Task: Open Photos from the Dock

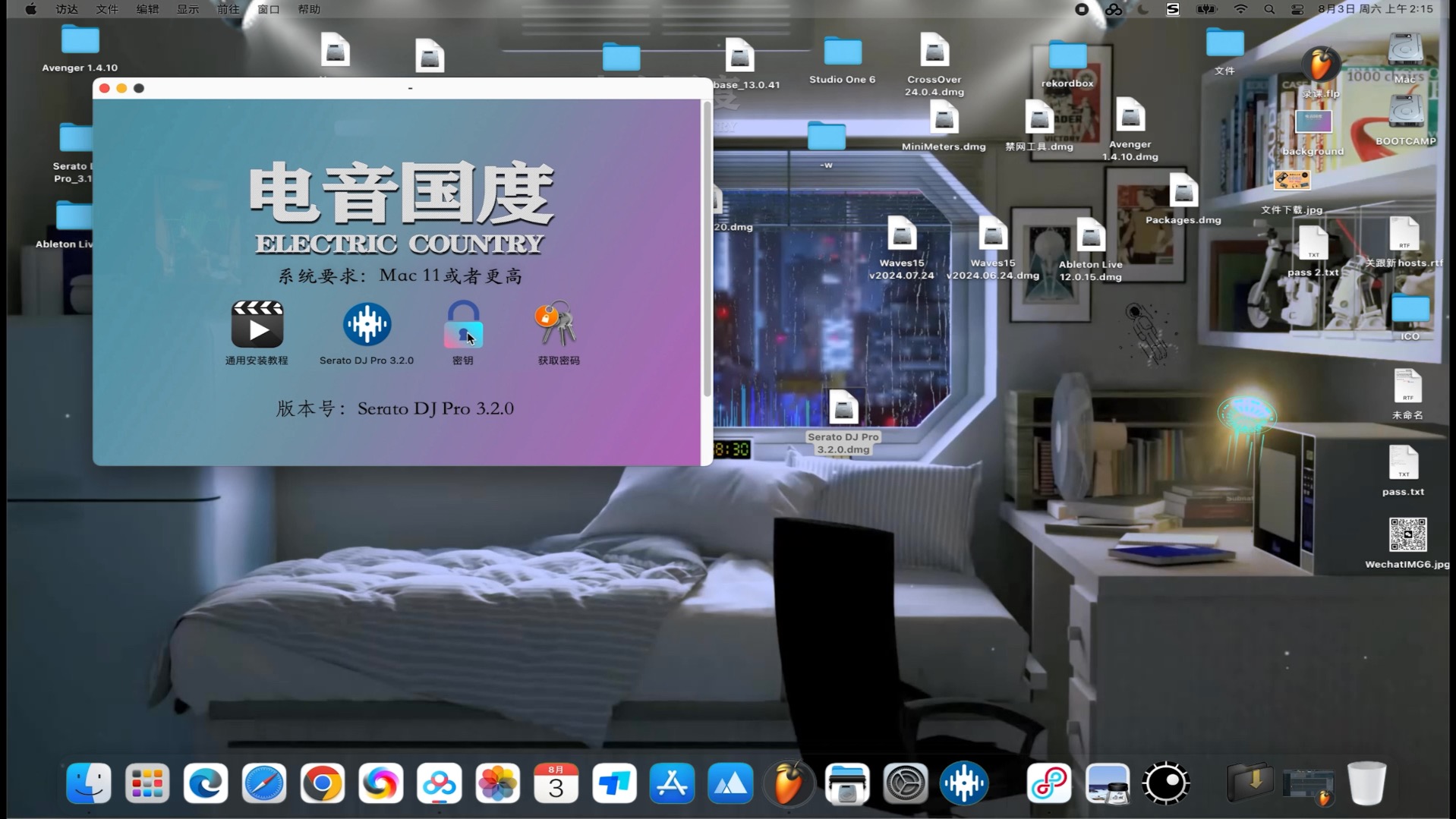Action: (x=498, y=783)
